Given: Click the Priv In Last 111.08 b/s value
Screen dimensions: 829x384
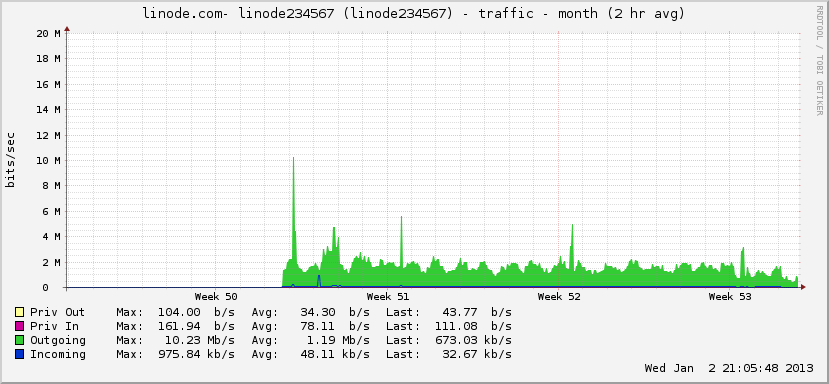Looking at the screenshot, I should [x=473, y=326].
